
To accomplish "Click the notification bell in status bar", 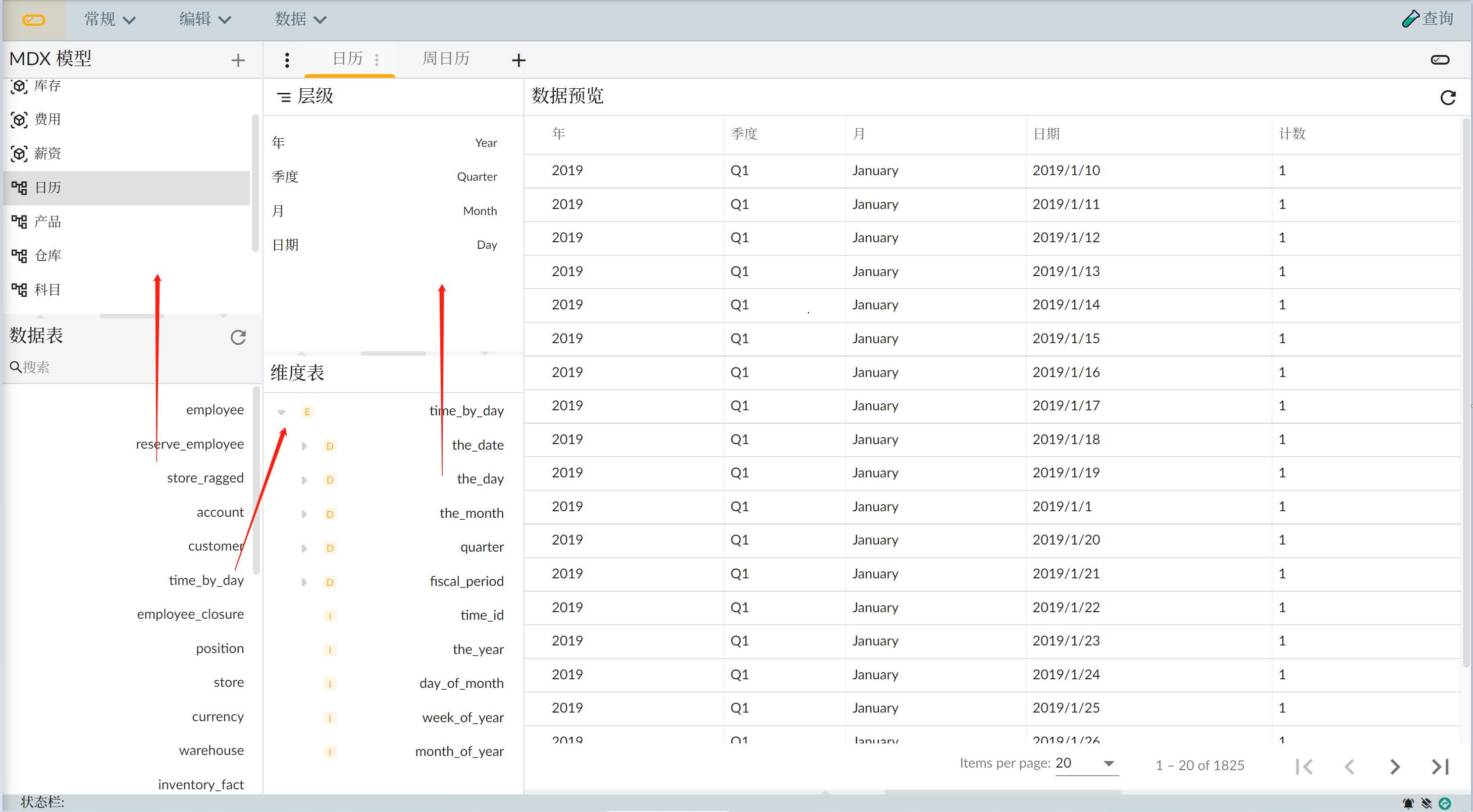I will coord(1408,803).
